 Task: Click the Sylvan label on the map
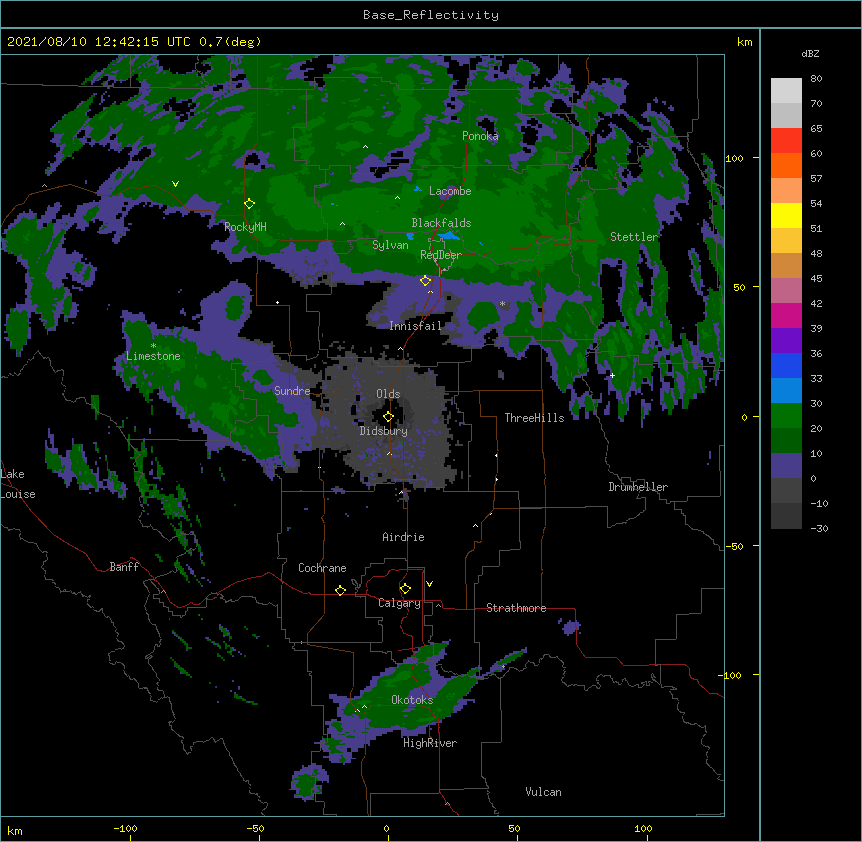coord(390,245)
